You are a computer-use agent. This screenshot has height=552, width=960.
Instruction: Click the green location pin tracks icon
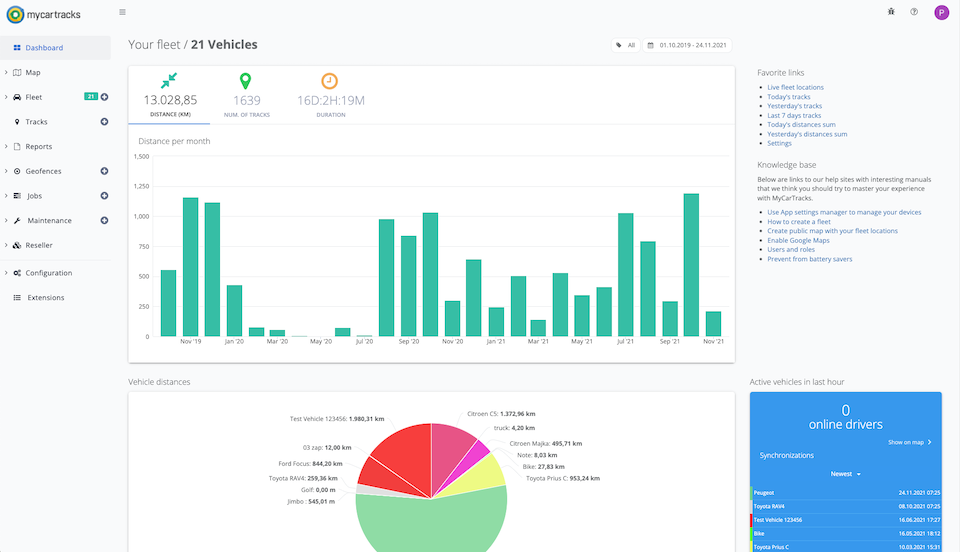[245, 81]
